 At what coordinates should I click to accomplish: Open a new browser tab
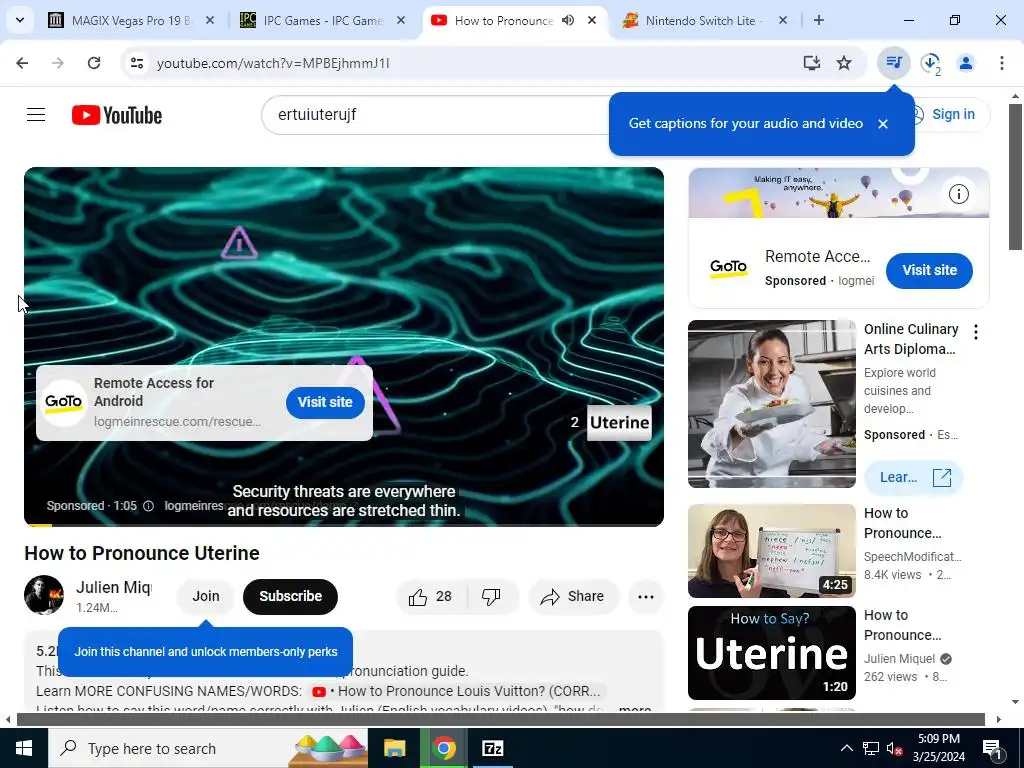click(x=818, y=20)
